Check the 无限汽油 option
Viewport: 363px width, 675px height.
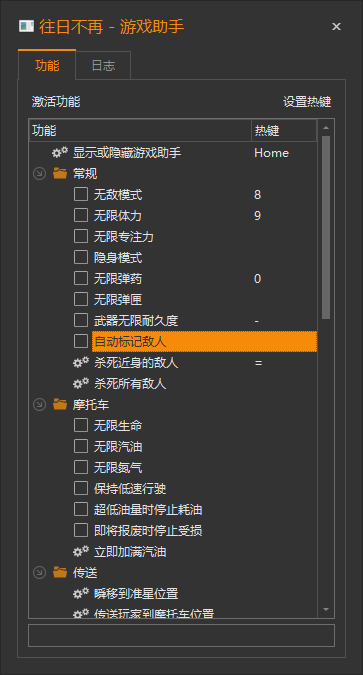pyautogui.click(x=81, y=446)
